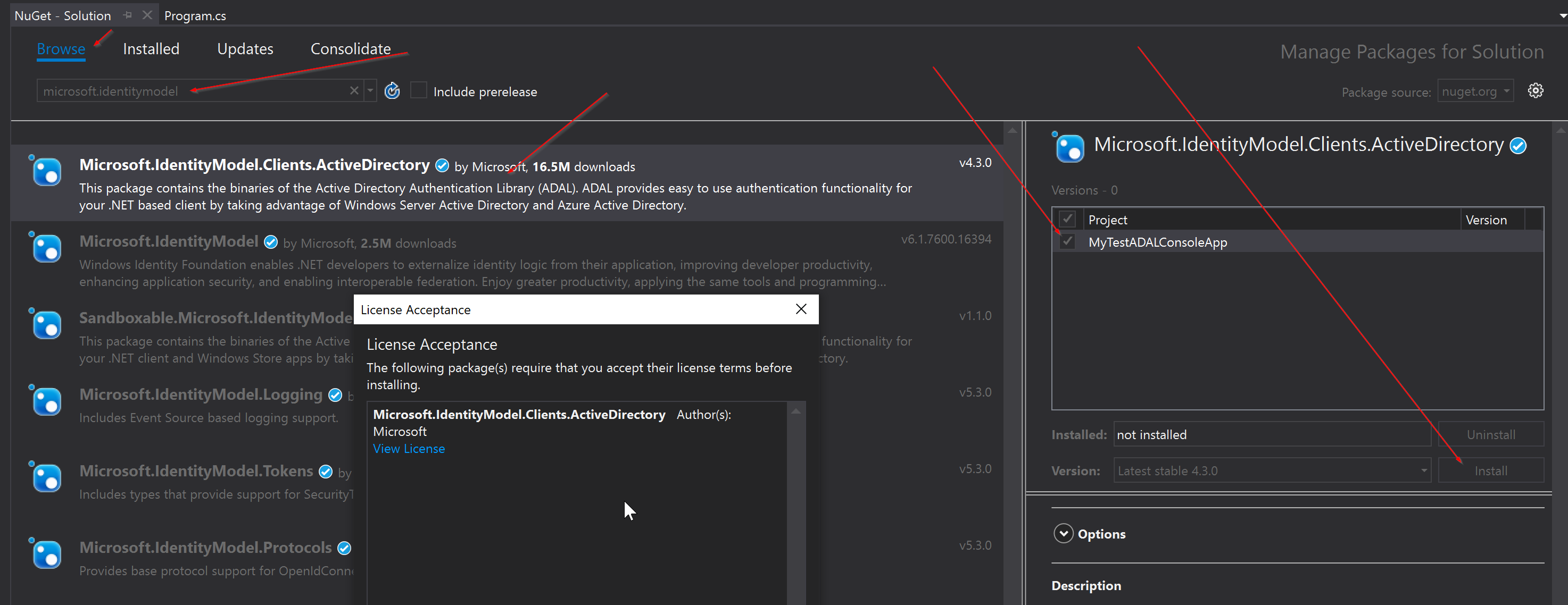Toggle Include prerelease checkbox

point(419,90)
